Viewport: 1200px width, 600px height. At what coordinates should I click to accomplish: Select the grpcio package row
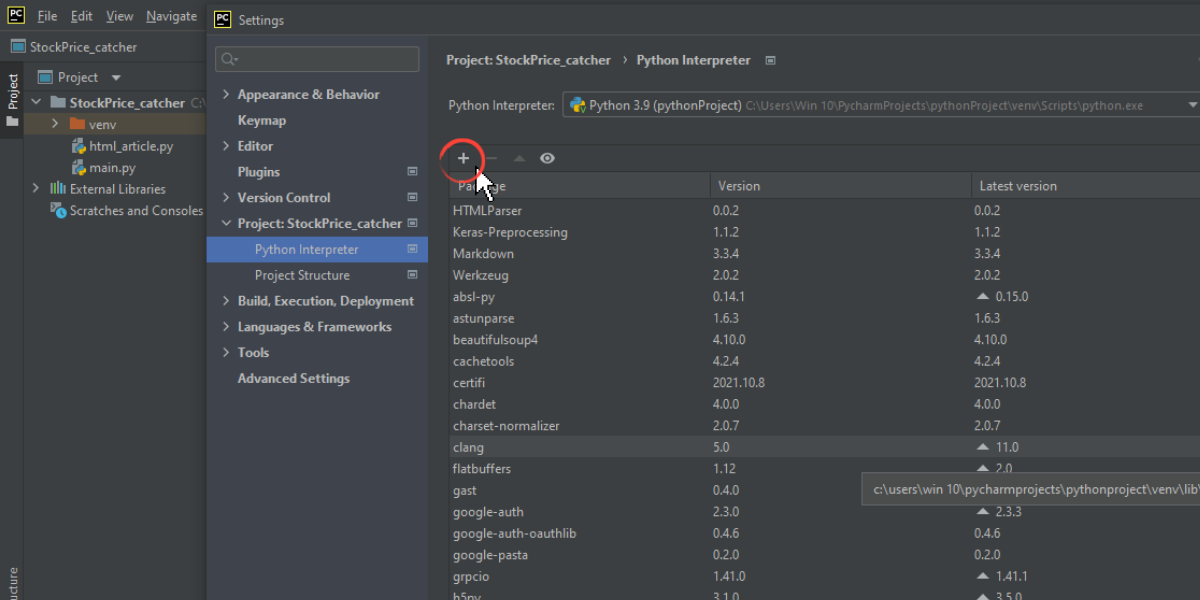coord(824,576)
